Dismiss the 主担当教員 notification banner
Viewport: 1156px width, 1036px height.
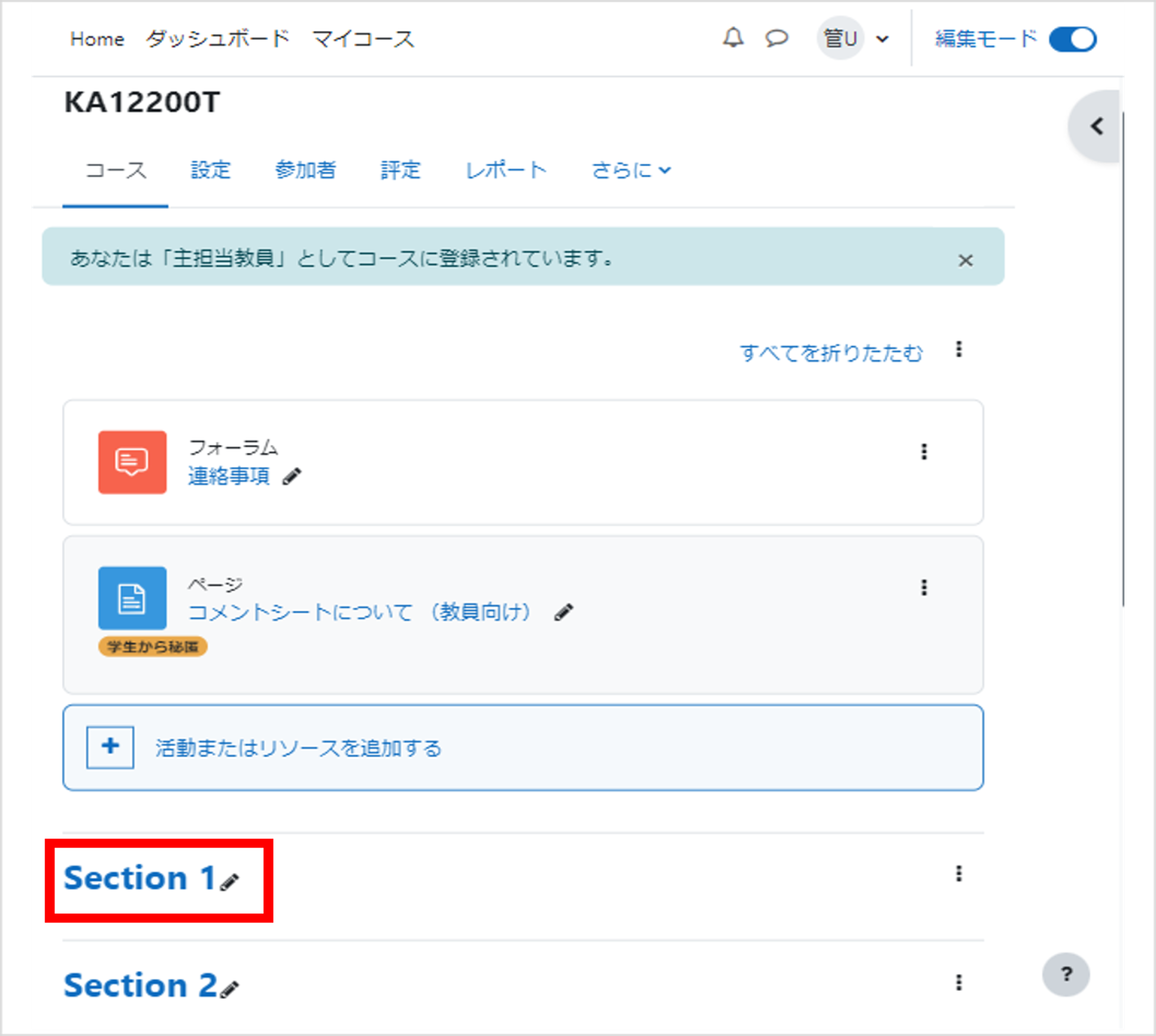click(966, 260)
